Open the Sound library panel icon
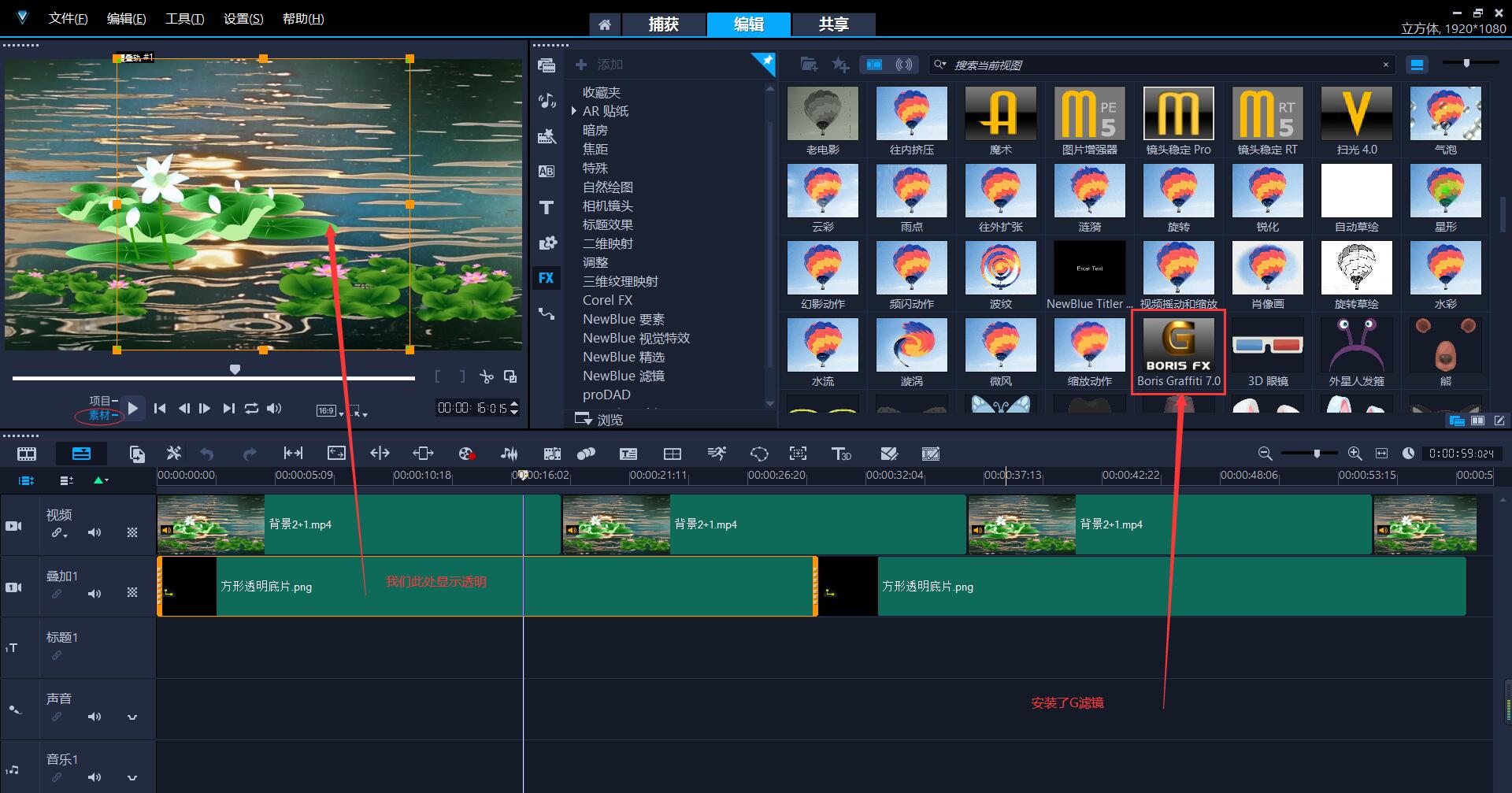The image size is (1512, 793). [546, 101]
